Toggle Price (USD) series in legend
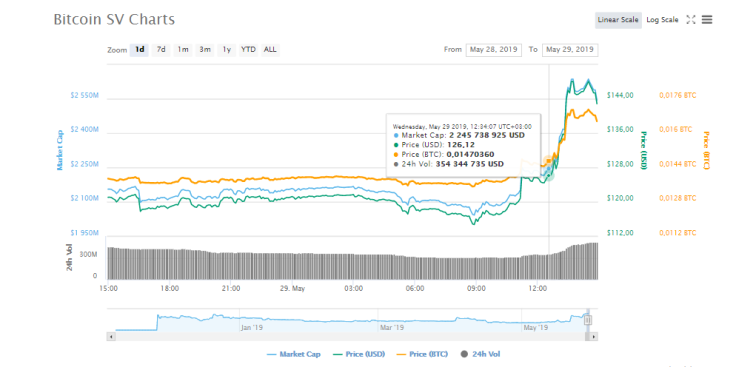Screen dimensions: 736x367 click(x=359, y=354)
